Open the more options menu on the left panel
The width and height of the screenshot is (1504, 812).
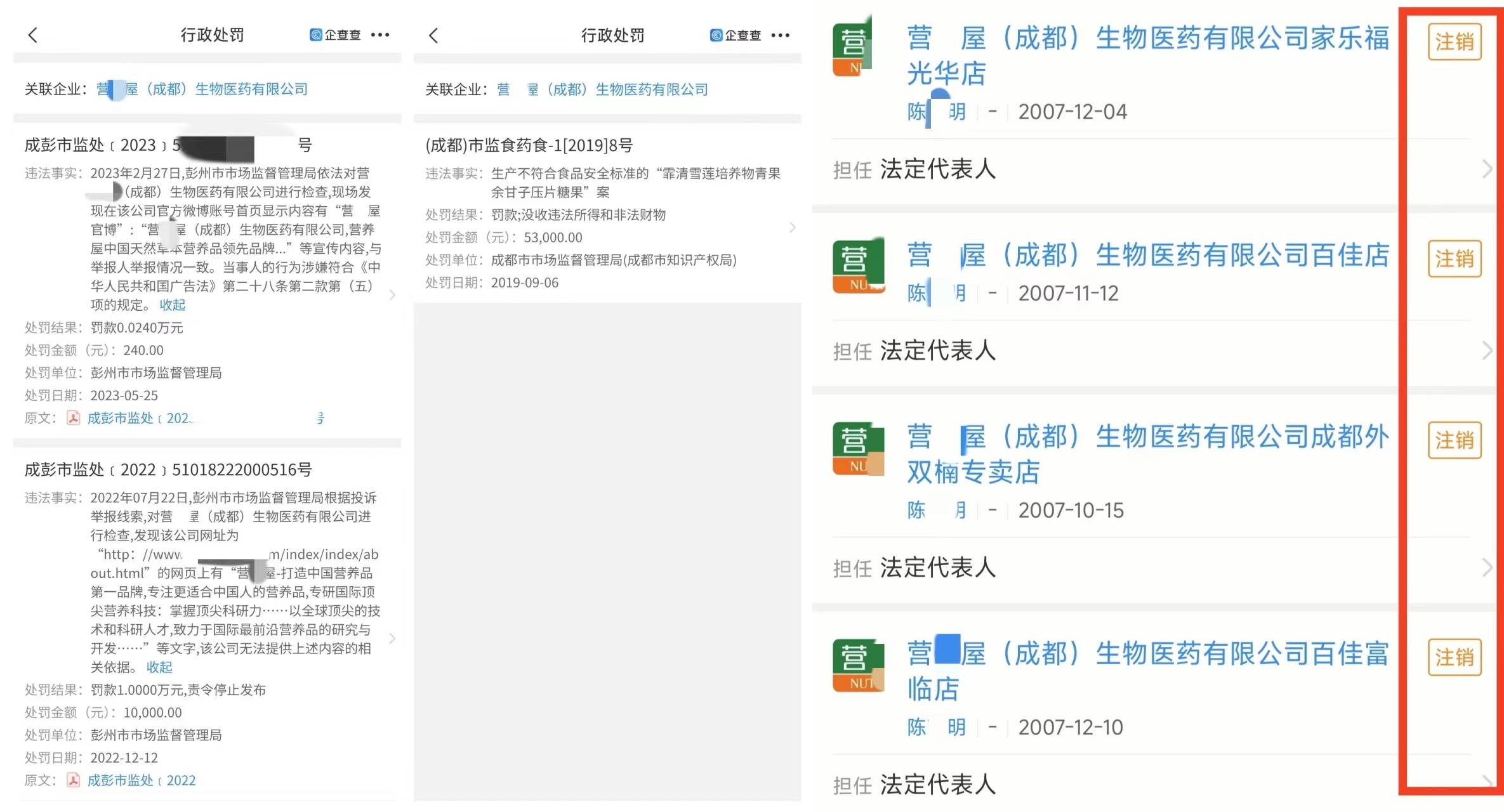381,35
